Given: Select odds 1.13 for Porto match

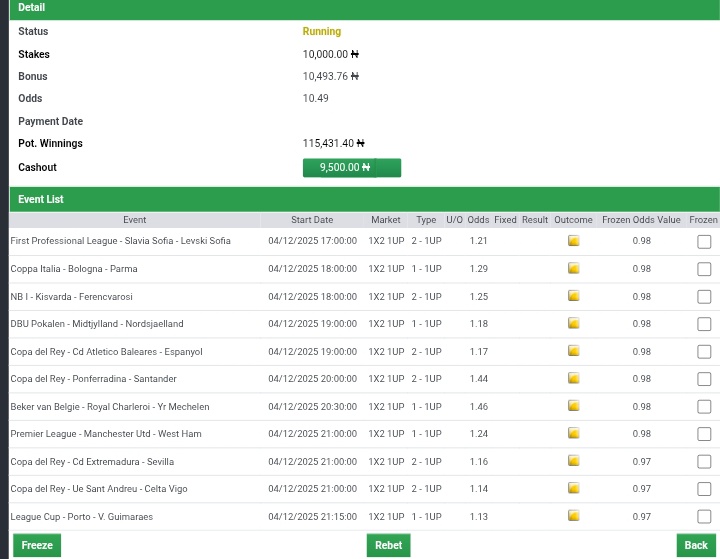Looking at the screenshot, I should (478, 517).
